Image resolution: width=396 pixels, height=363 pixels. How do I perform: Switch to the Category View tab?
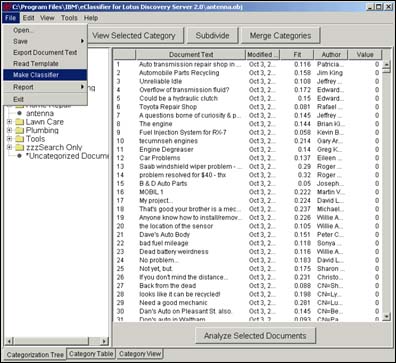tap(140, 354)
